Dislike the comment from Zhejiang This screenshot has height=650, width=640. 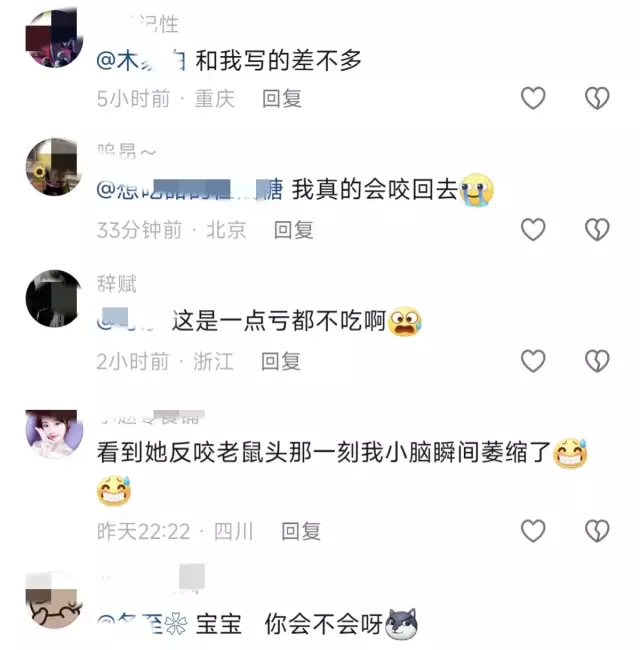tap(597, 361)
